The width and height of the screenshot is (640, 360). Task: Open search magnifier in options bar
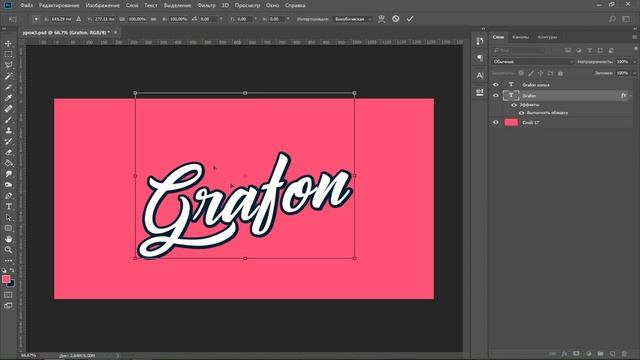click(612, 19)
